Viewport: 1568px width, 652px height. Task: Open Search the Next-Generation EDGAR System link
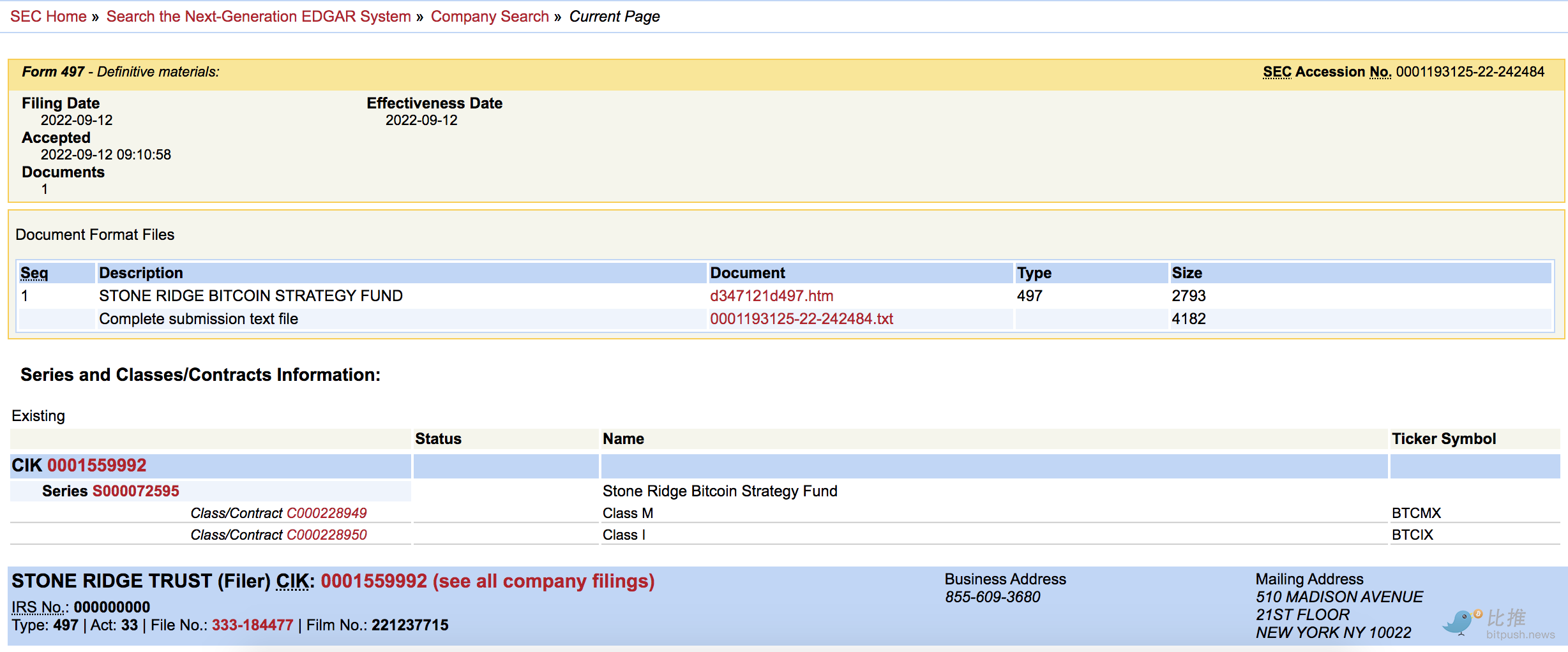click(x=259, y=17)
